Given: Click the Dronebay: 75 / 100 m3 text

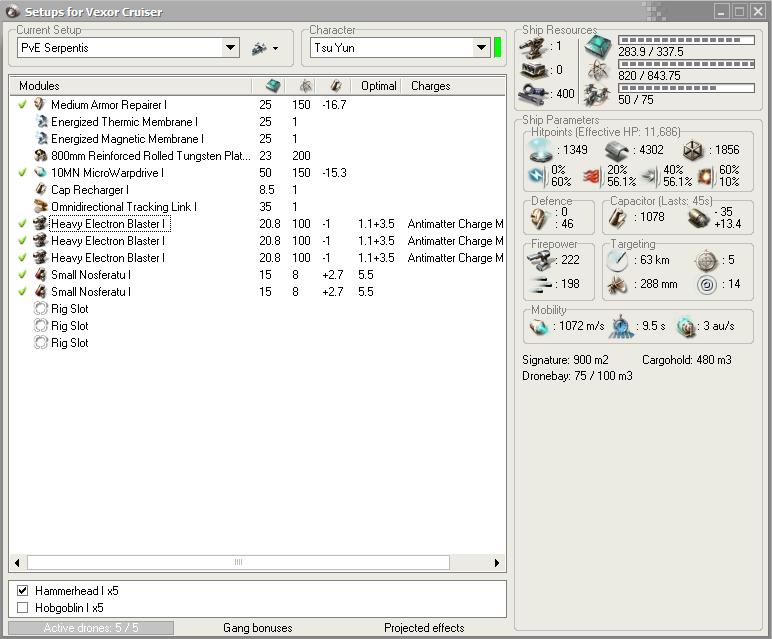Looking at the screenshot, I should 577,376.
